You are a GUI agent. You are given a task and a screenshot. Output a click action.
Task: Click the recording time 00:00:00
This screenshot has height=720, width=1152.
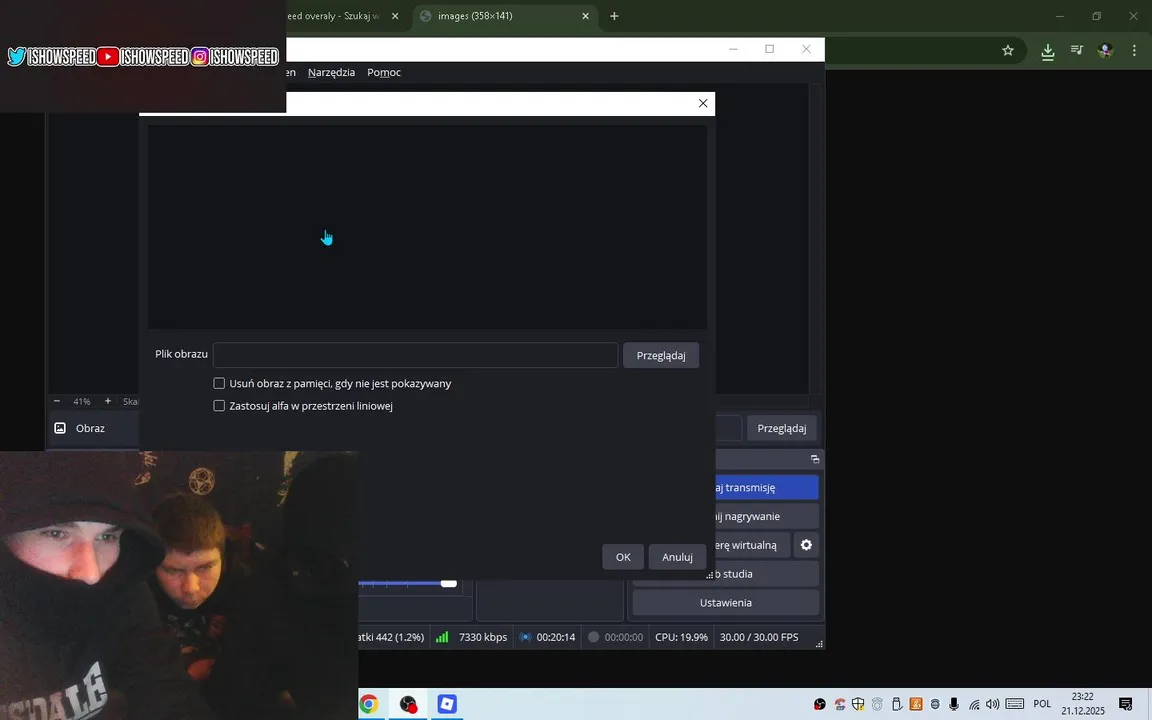click(624, 637)
